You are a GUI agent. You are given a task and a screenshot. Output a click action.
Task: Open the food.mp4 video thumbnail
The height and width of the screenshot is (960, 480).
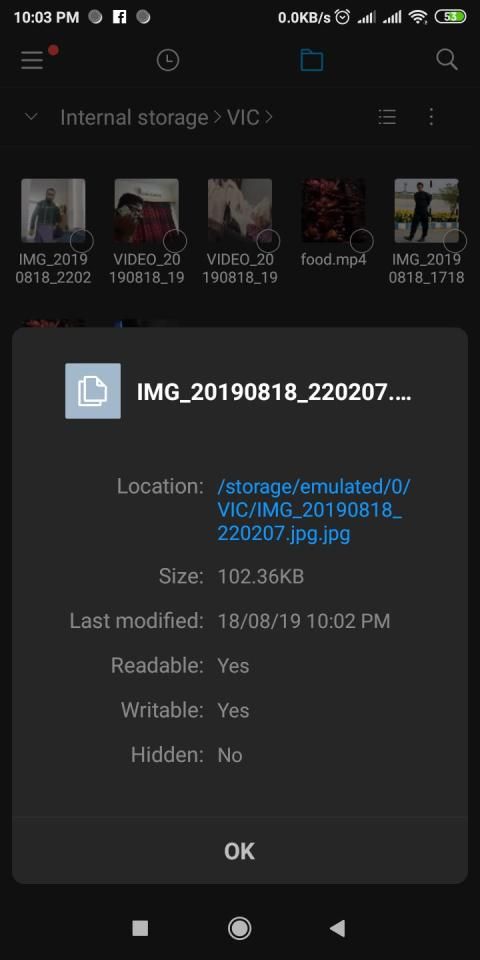coord(333,211)
